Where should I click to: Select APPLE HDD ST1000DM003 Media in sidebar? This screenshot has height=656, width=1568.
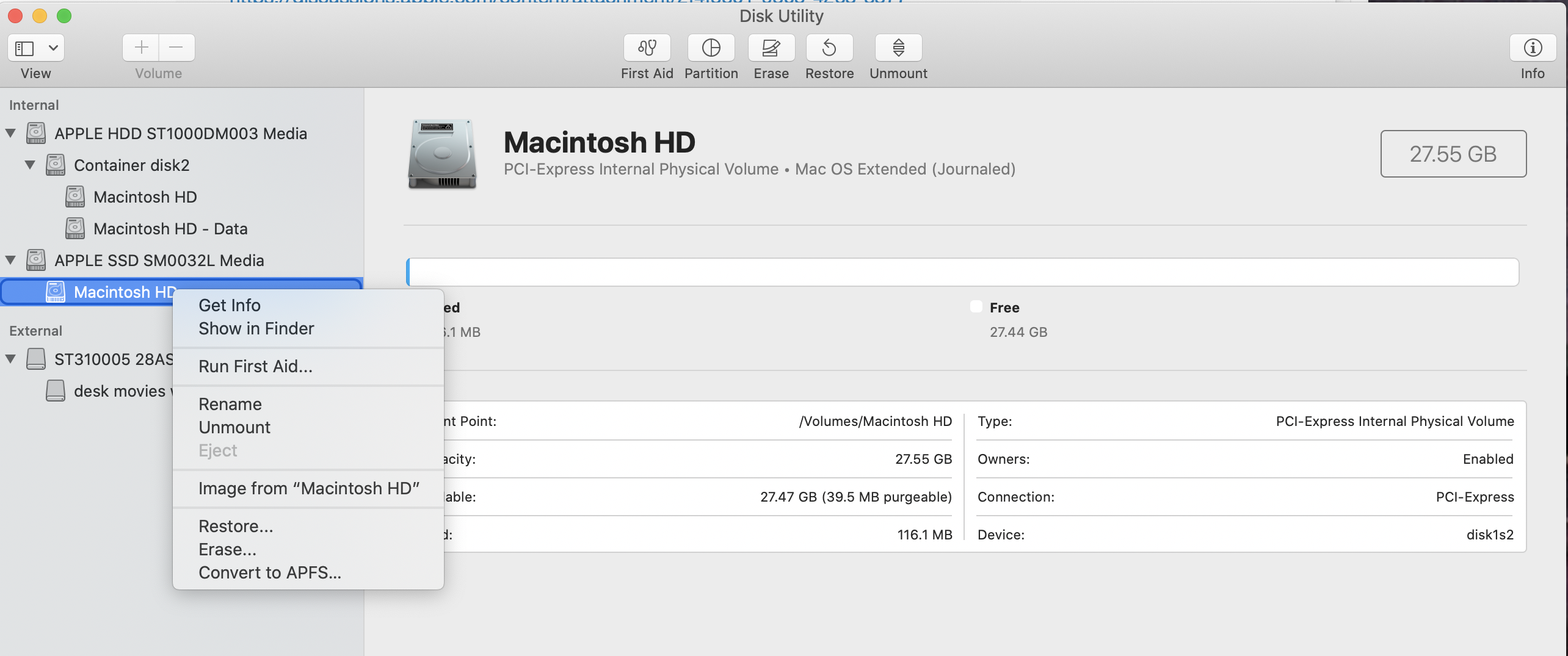point(181,133)
